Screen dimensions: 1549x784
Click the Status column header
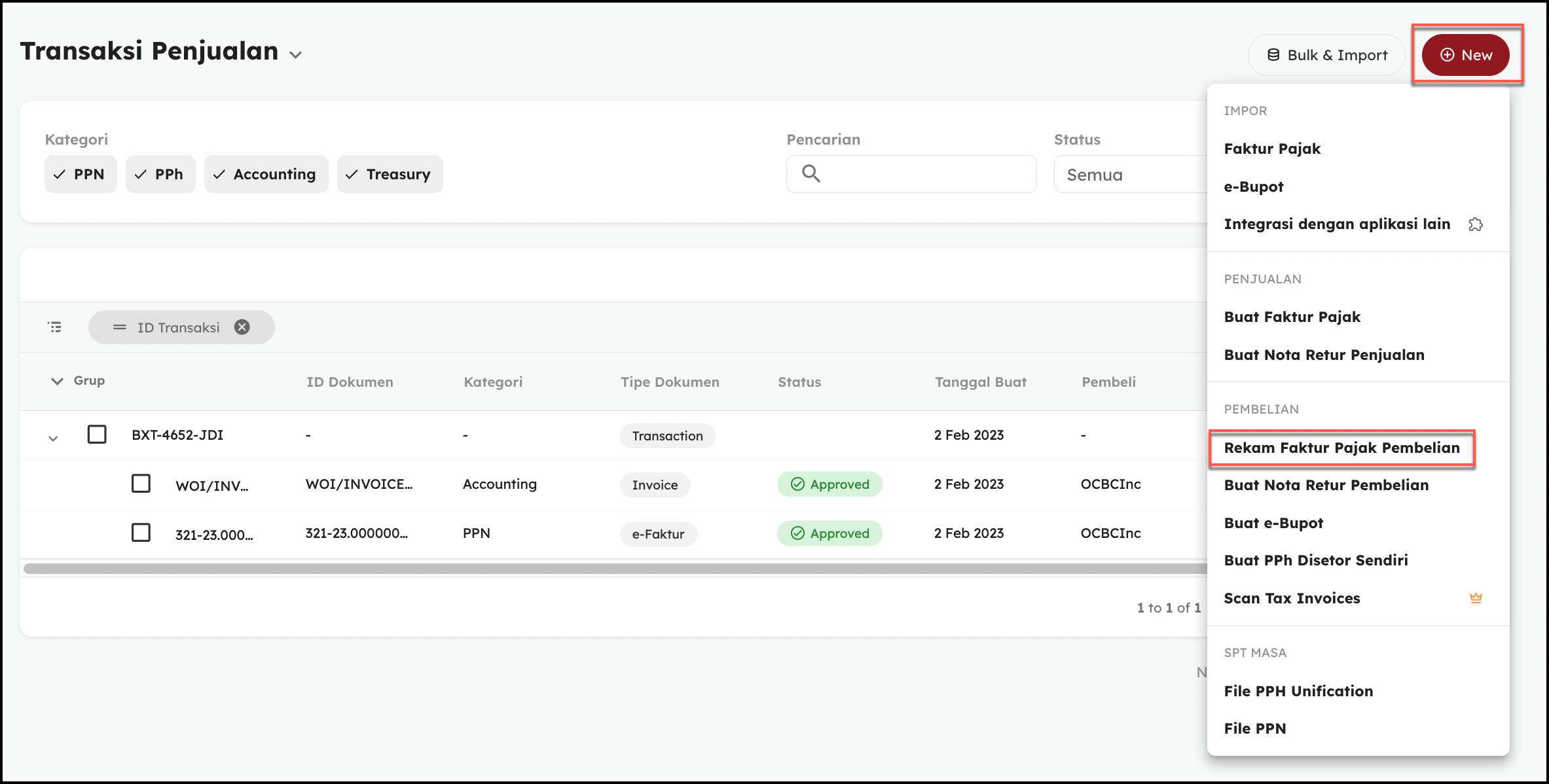coord(799,382)
